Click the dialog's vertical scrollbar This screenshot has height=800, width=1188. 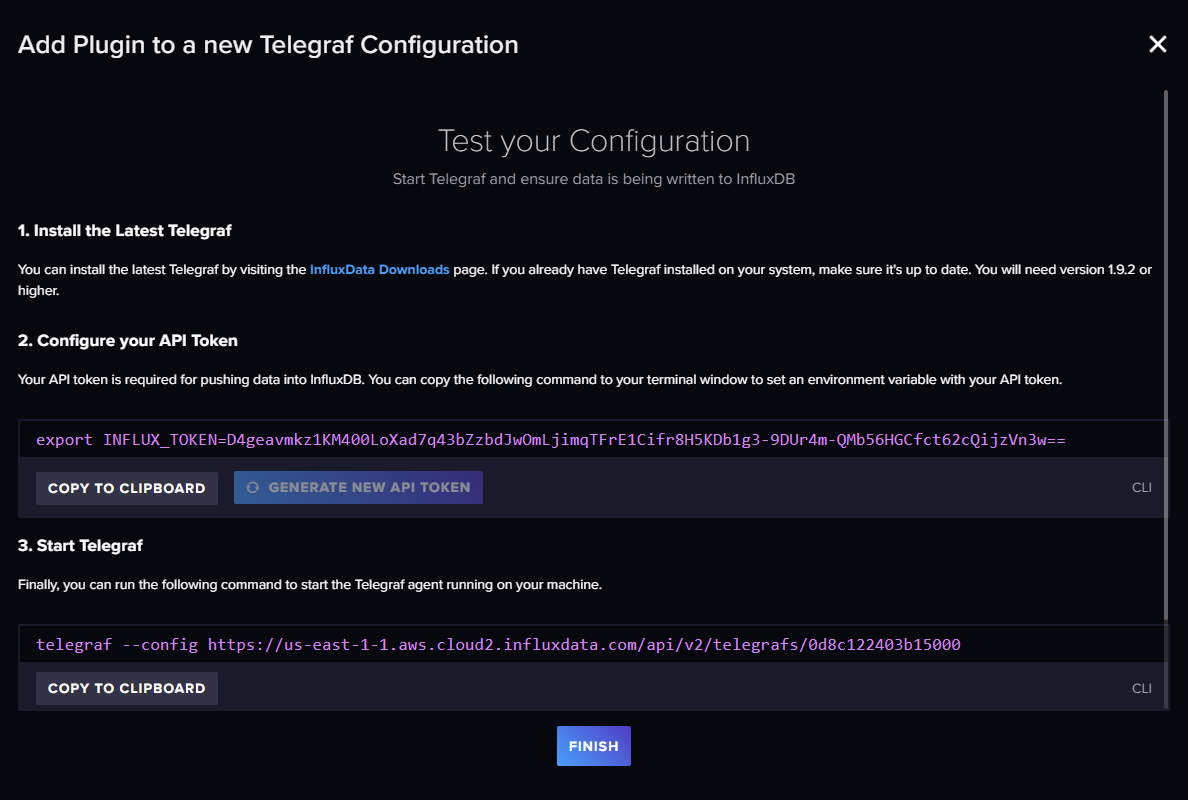pyautogui.click(x=1165, y=350)
